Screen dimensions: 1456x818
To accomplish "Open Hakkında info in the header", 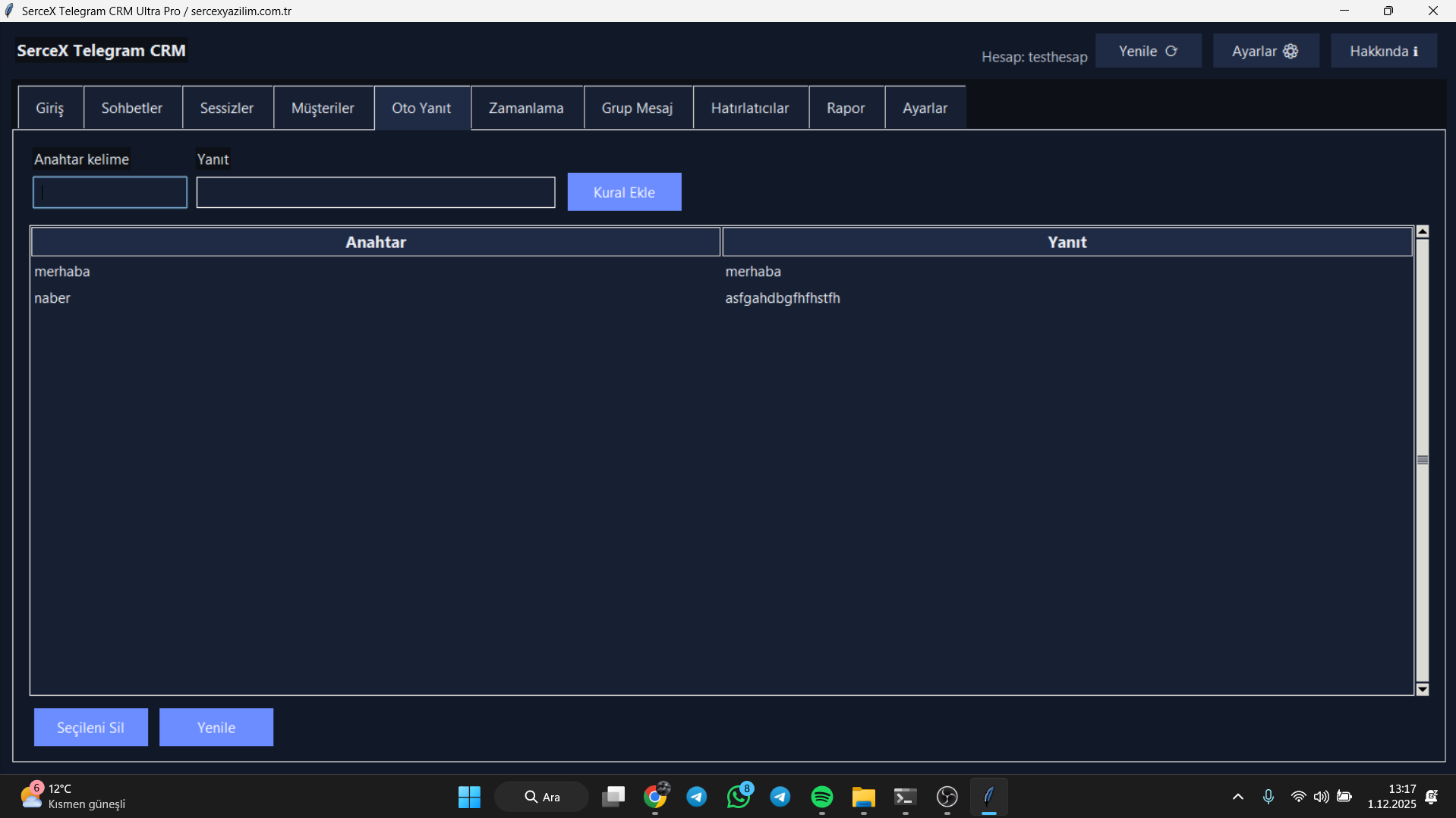I will [1383, 51].
